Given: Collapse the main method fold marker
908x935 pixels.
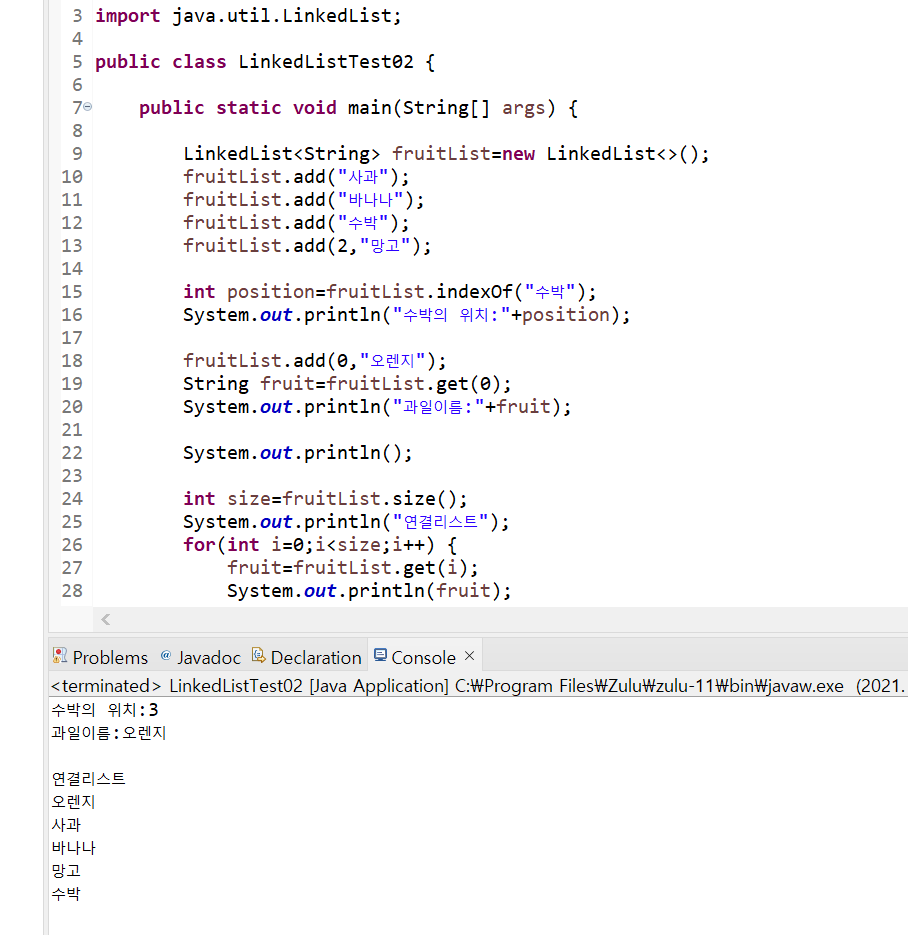Looking at the screenshot, I should [88, 107].
